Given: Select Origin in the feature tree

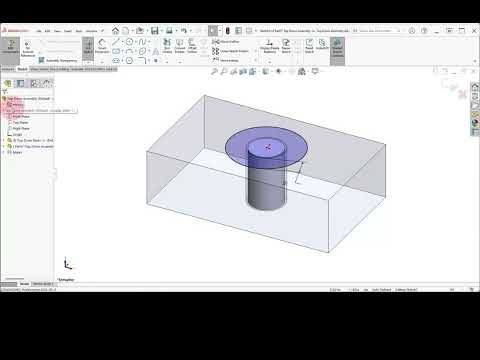Looking at the screenshot, I should (15, 134).
